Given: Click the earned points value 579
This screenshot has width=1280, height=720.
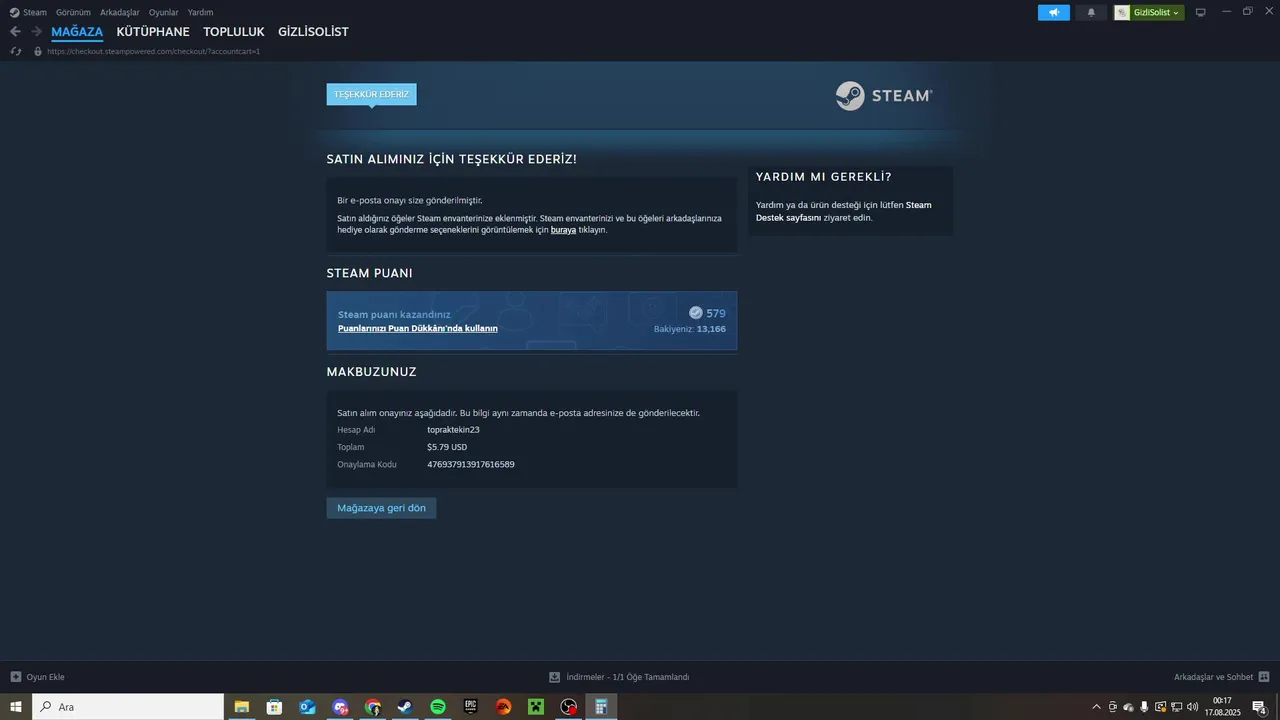Looking at the screenshot, I should tap(716, 313).
